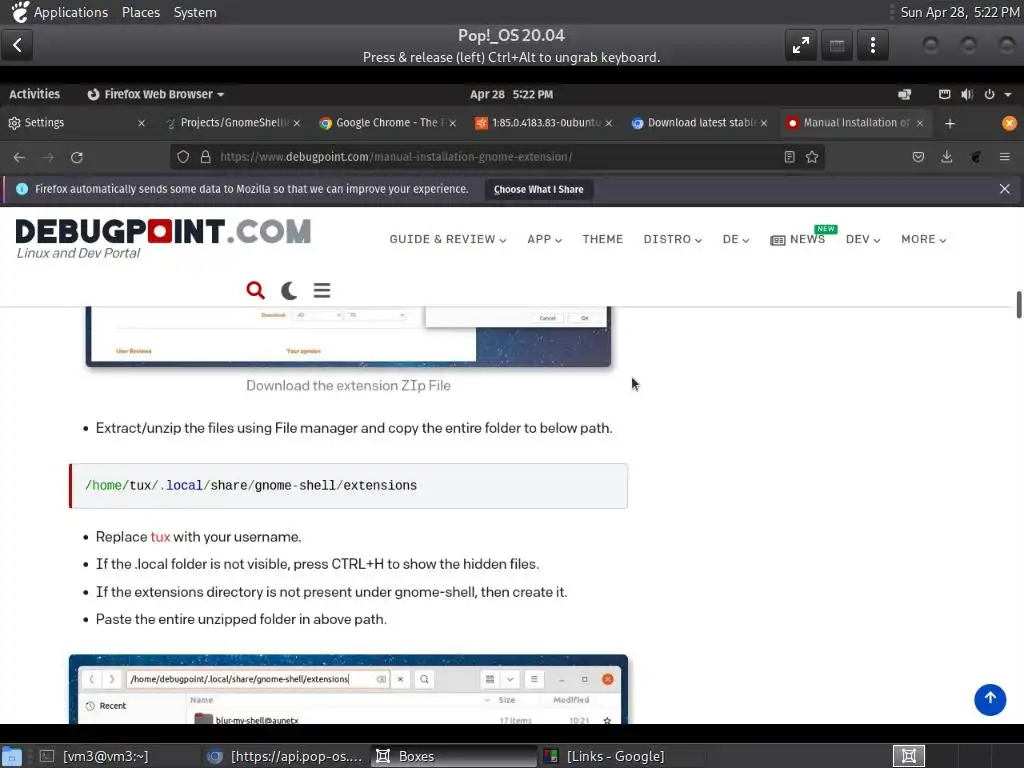Close the Settings tab
1024x768 pixels.
point(141,123)
